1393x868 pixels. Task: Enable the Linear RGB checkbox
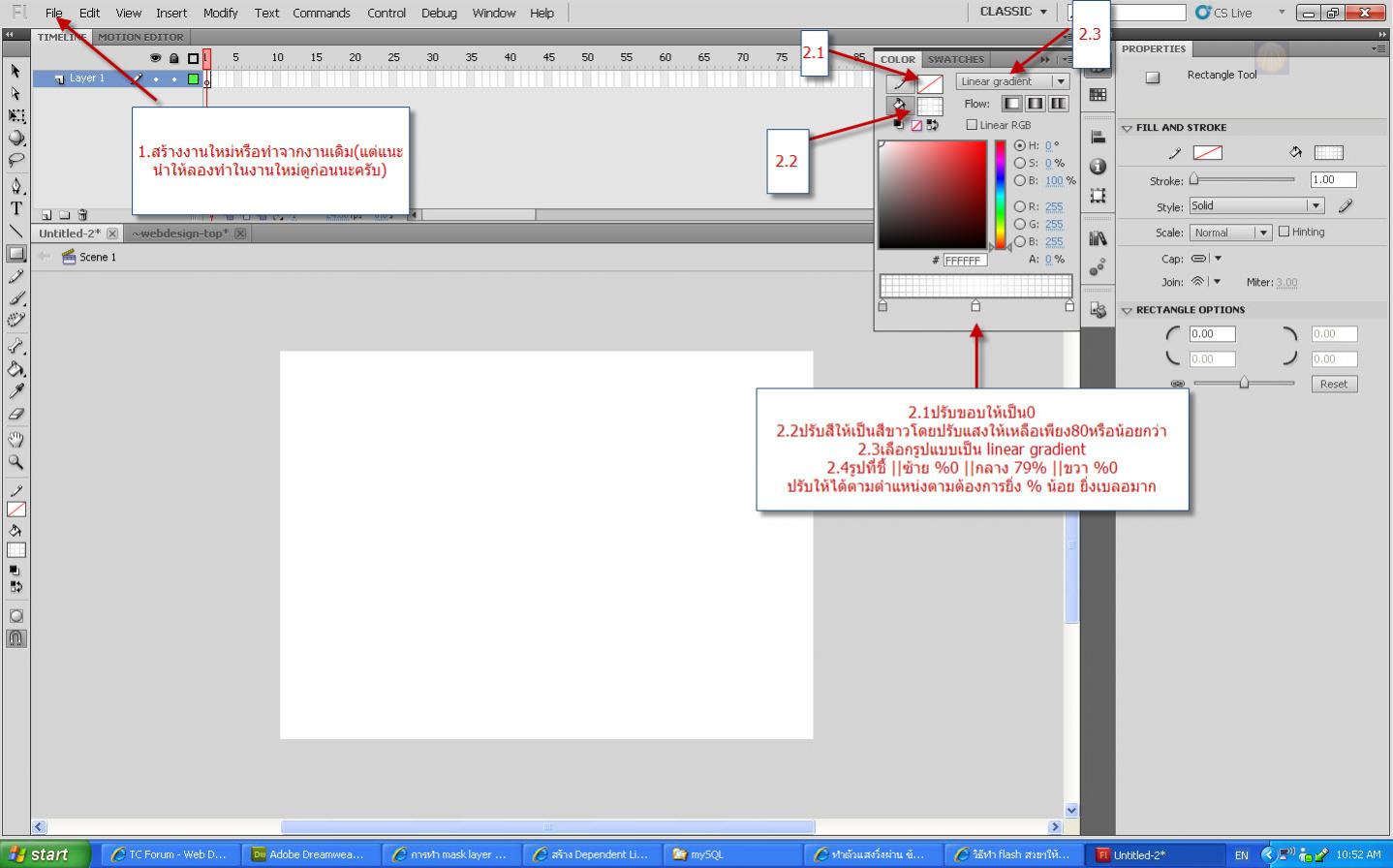click(x=972, y=125)
